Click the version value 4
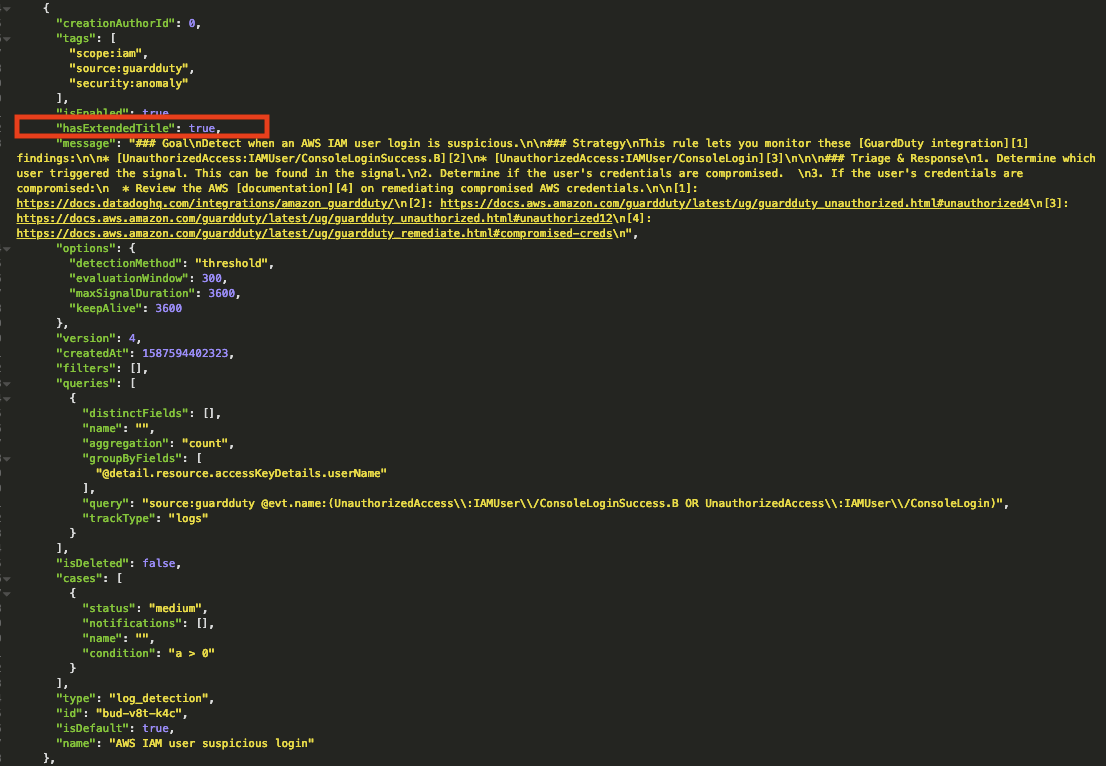The height and width of the screenshot is (766, 1106). [132, 339]
